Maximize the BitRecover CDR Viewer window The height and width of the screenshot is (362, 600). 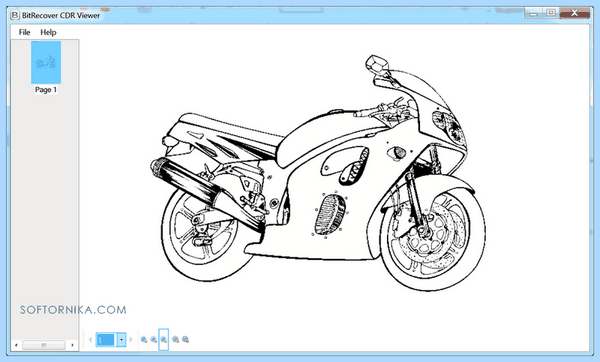551,13
